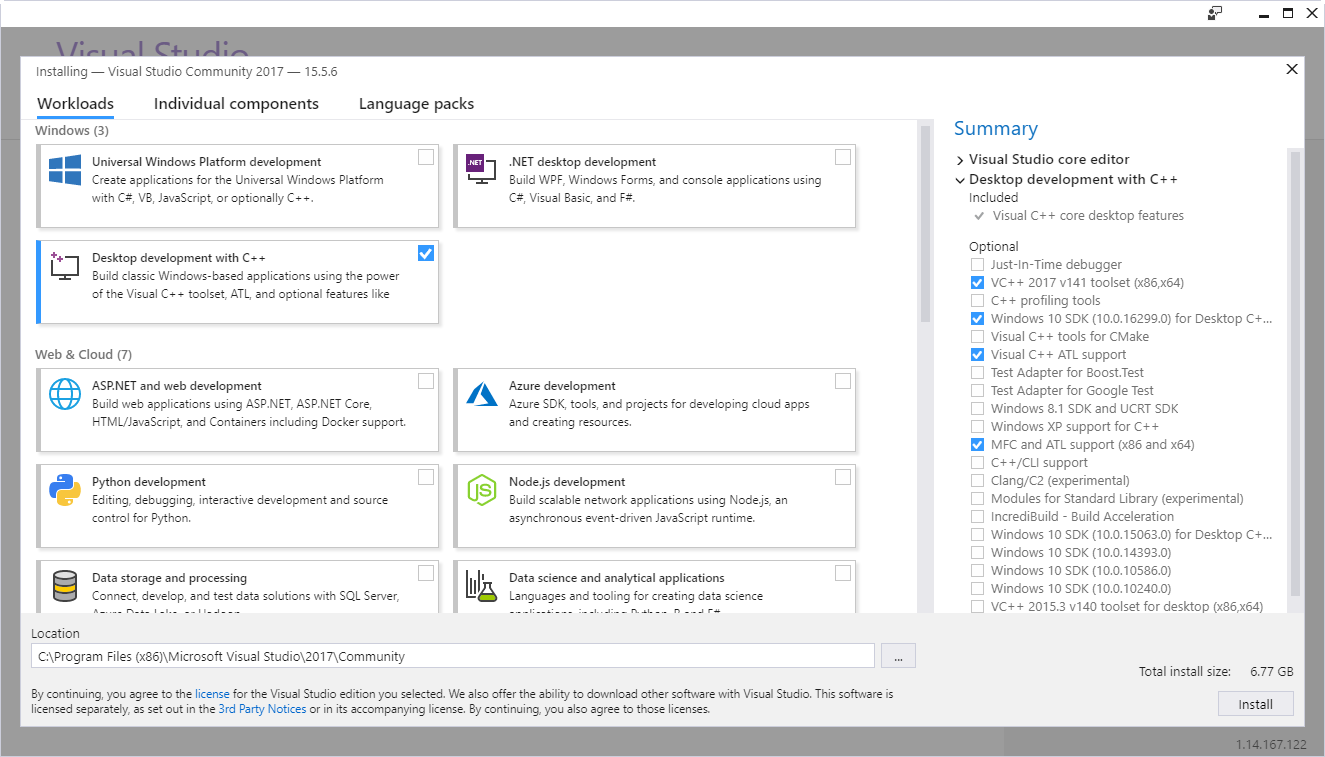Check the Data storage and processing workload
This screenshot has height=757, width=1325.
(426, 573)
